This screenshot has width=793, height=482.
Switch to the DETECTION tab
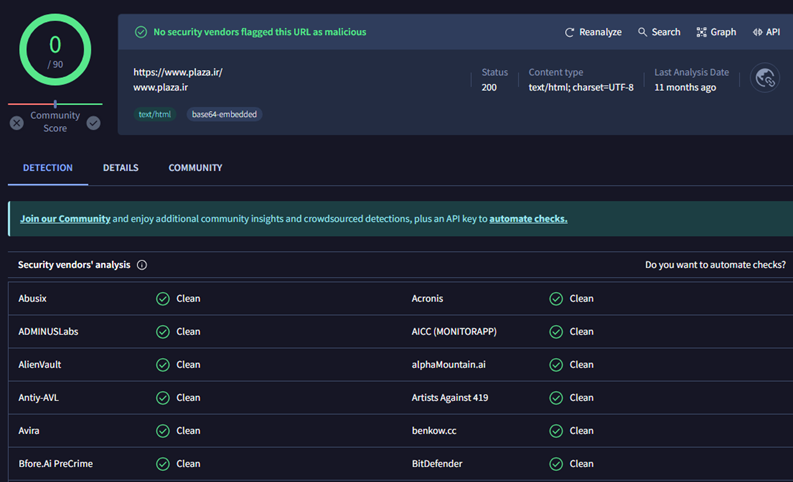click(48, 168)
